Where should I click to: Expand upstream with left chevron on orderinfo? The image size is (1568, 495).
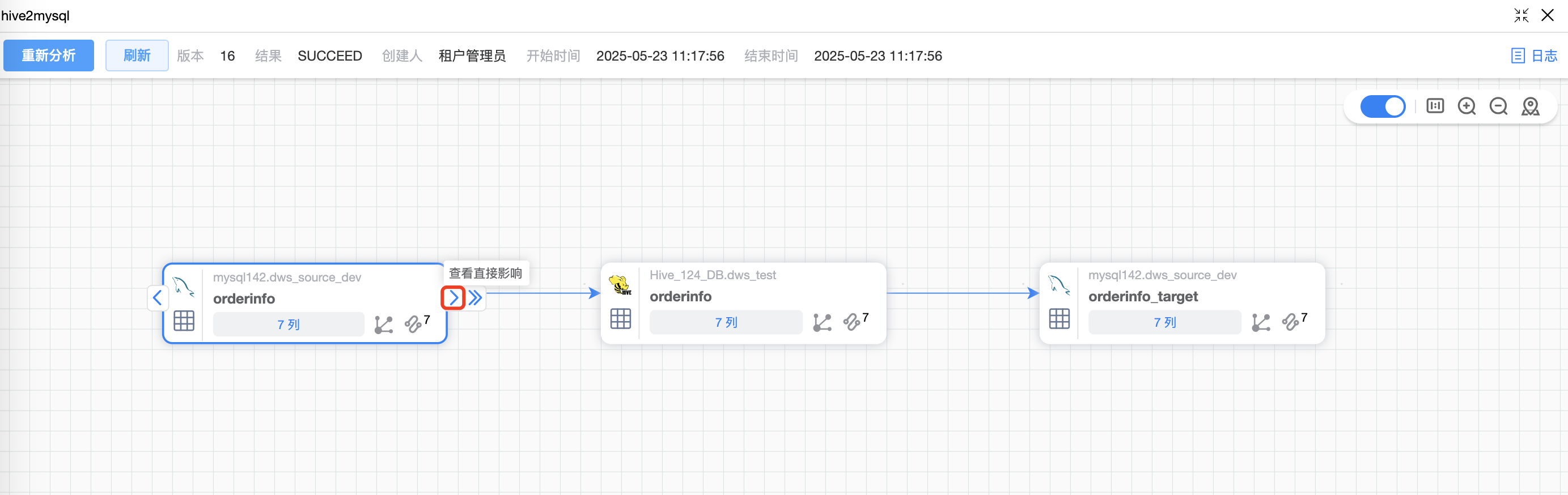(158, 298)
